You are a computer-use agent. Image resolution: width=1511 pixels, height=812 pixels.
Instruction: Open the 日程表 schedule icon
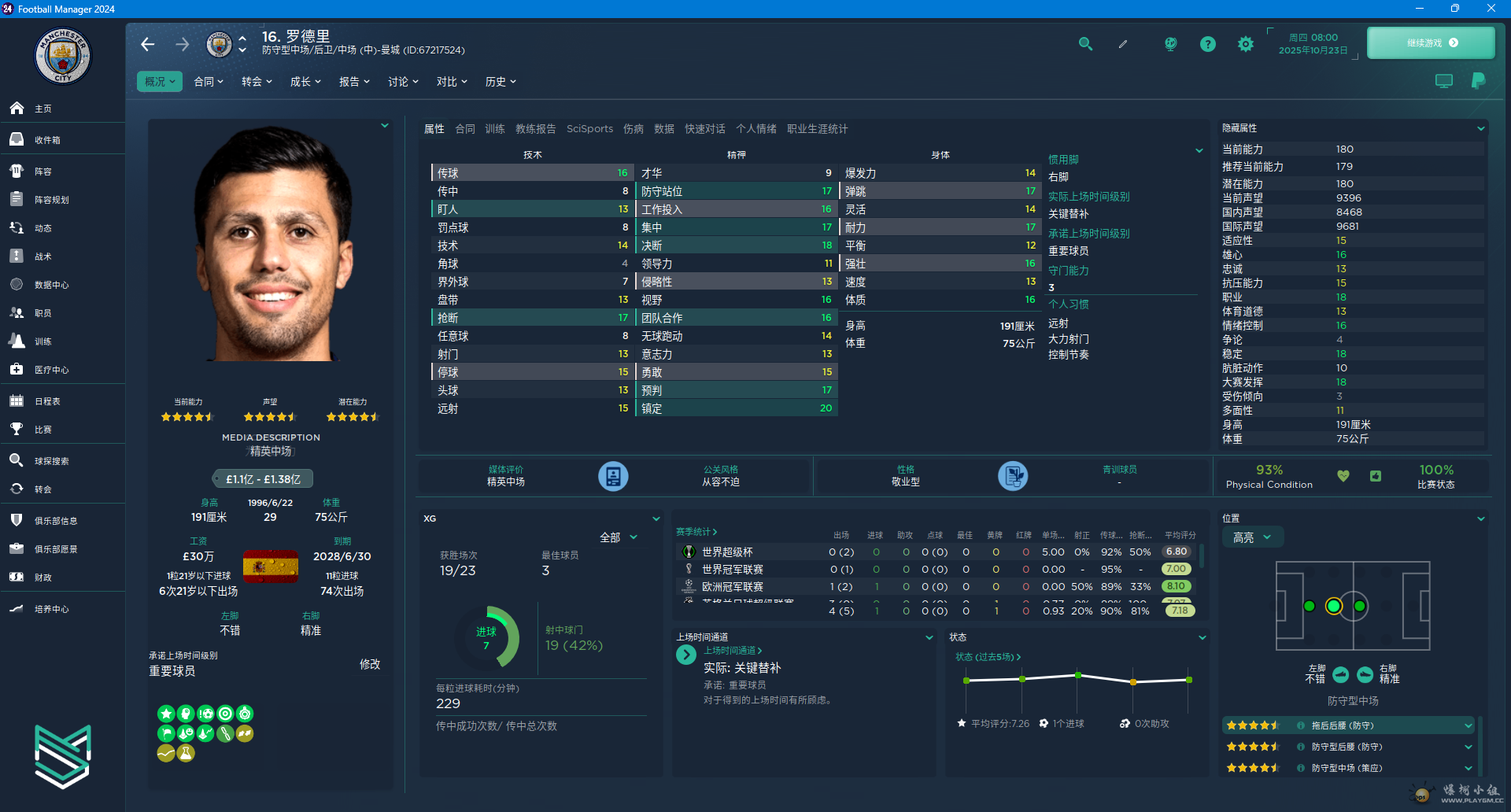(x=17, y=400)
